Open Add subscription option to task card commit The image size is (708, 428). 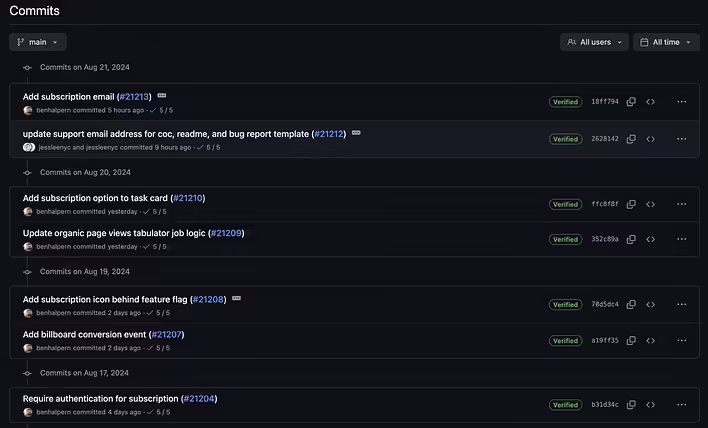pos(95,198)
